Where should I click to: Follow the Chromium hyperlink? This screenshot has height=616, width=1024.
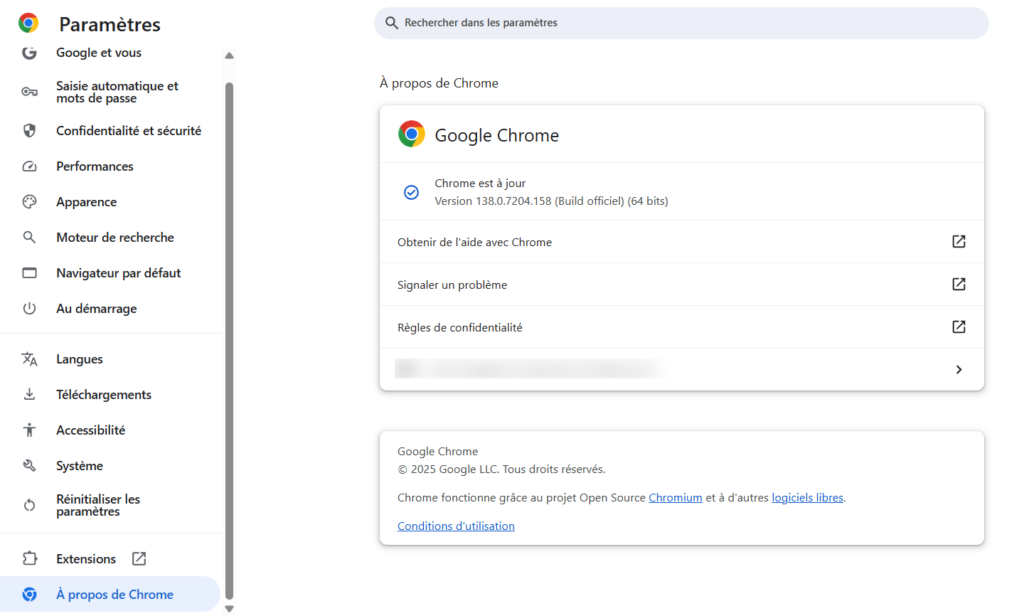click(x=675, y=497)
